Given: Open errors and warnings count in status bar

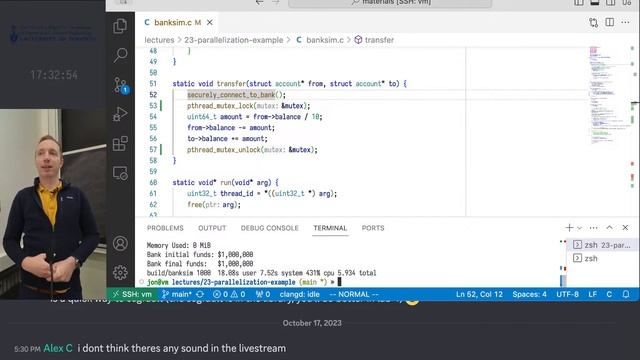Looking at the screenshot, I should (x=229, y=294).
